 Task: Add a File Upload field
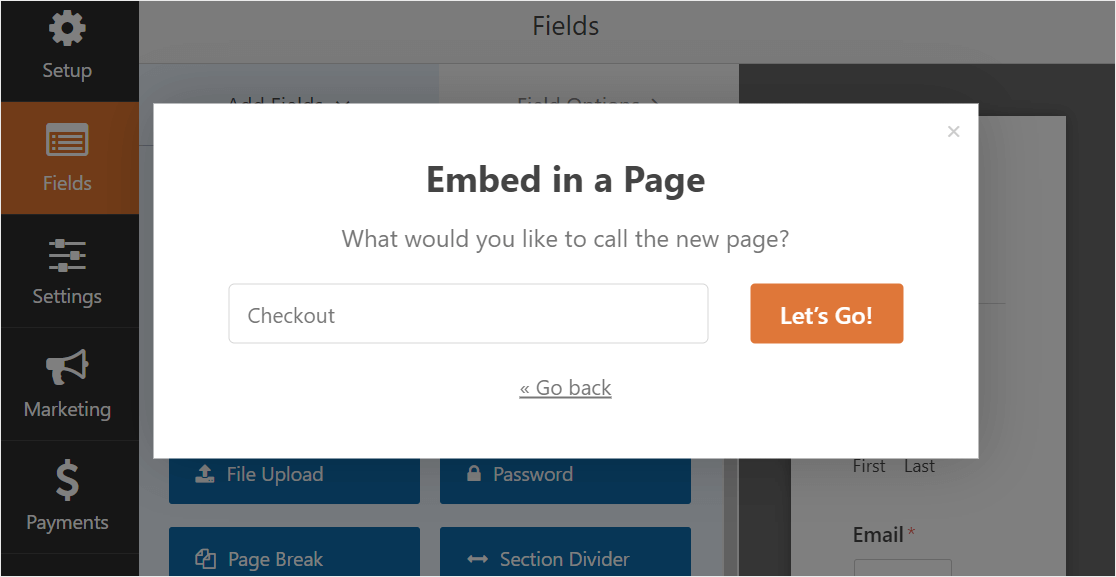point(294,475)
